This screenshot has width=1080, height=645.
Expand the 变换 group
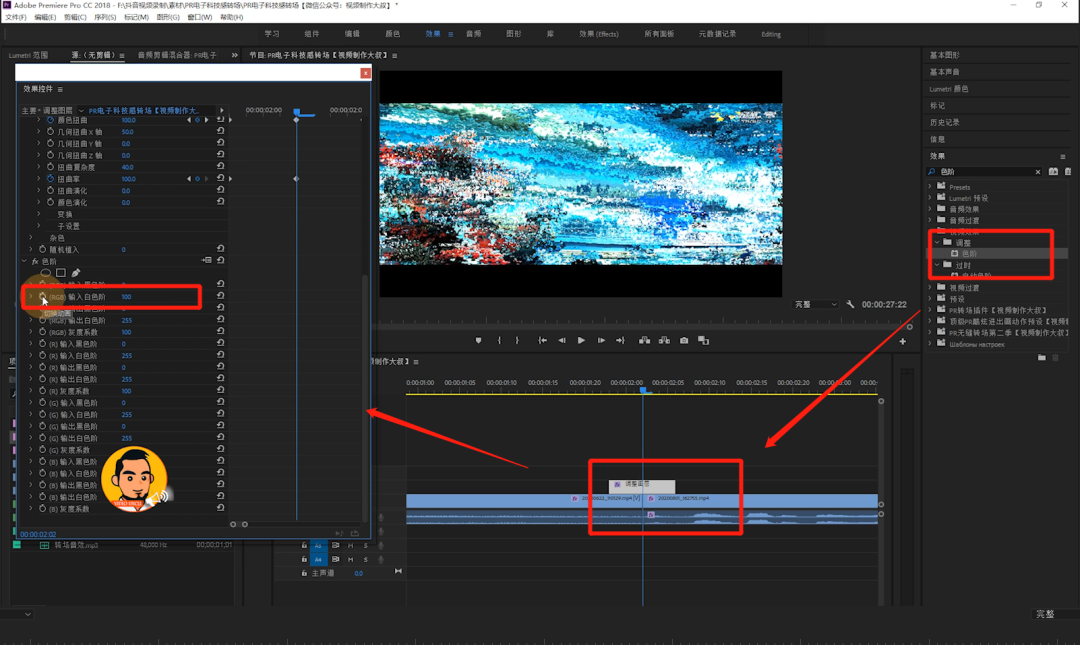click(39, 214)
